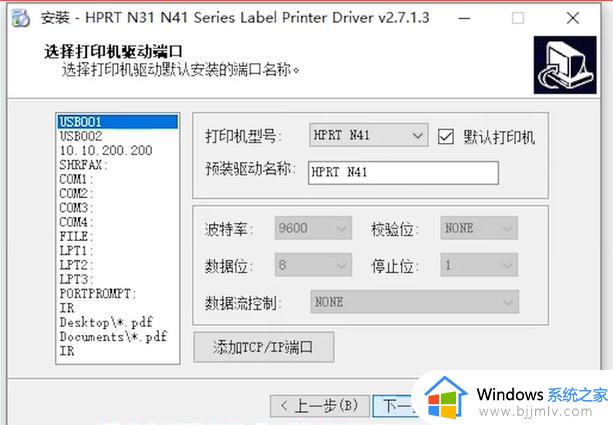Select USB002 port in the list
Screen dimensions: 613x425
(118, 136)
